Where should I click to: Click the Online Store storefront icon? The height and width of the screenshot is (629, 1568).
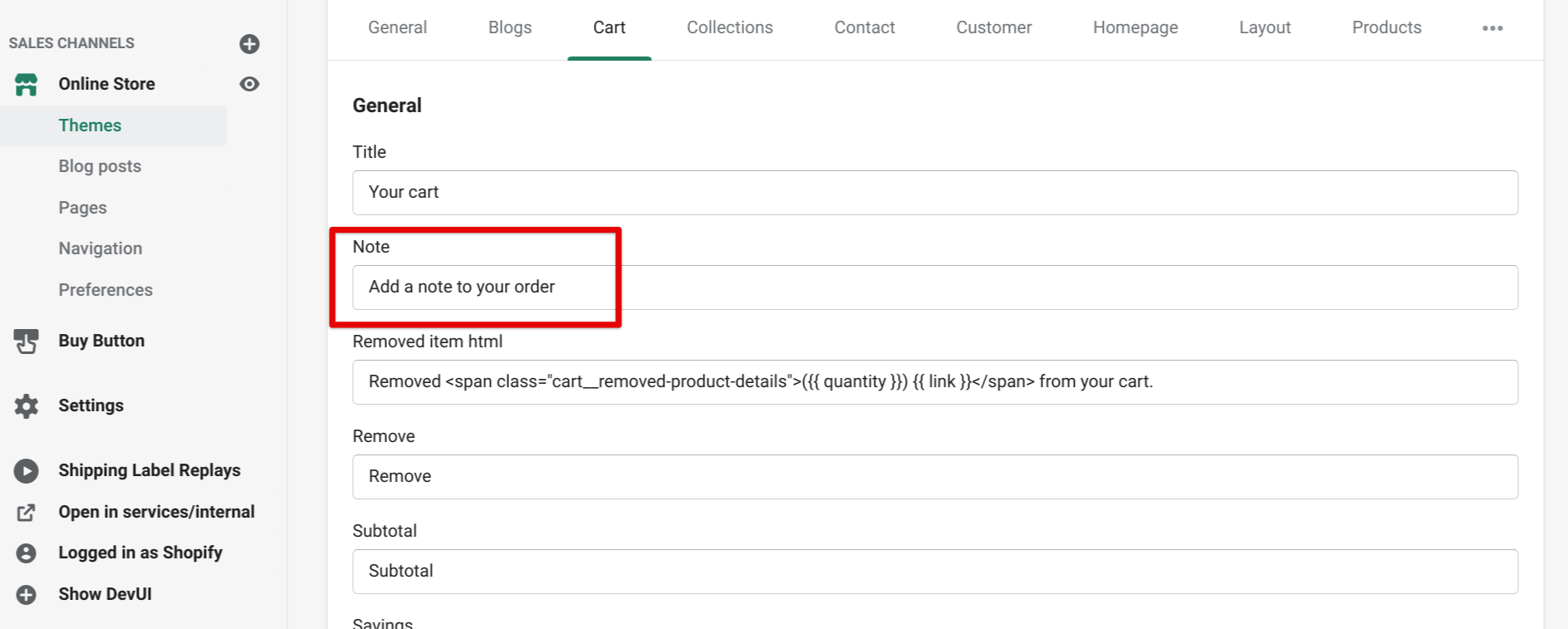pyautogui.click(x=27, y=84)
